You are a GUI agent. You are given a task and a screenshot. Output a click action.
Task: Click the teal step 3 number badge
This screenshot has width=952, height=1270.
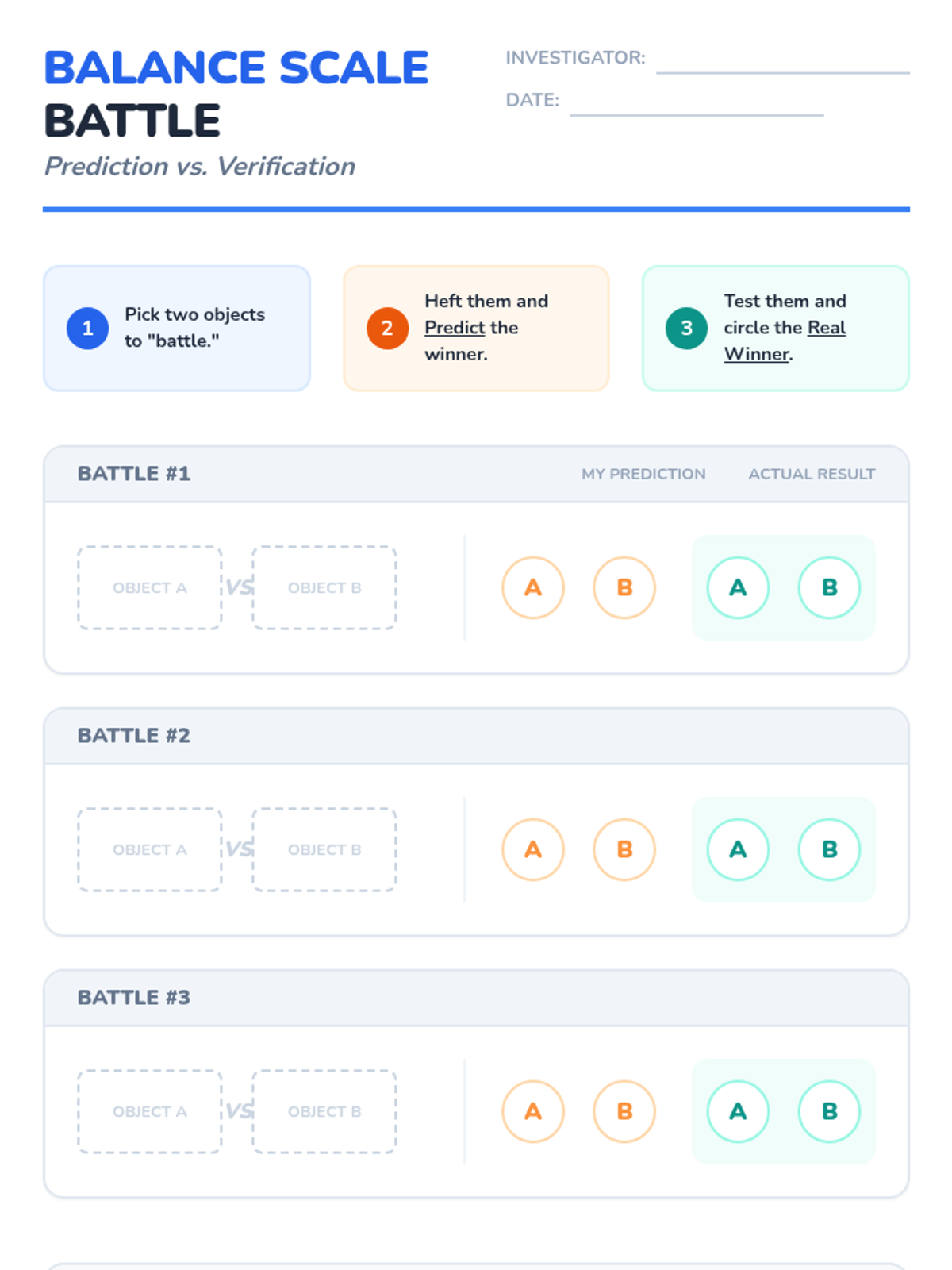(x=686, y=328)
